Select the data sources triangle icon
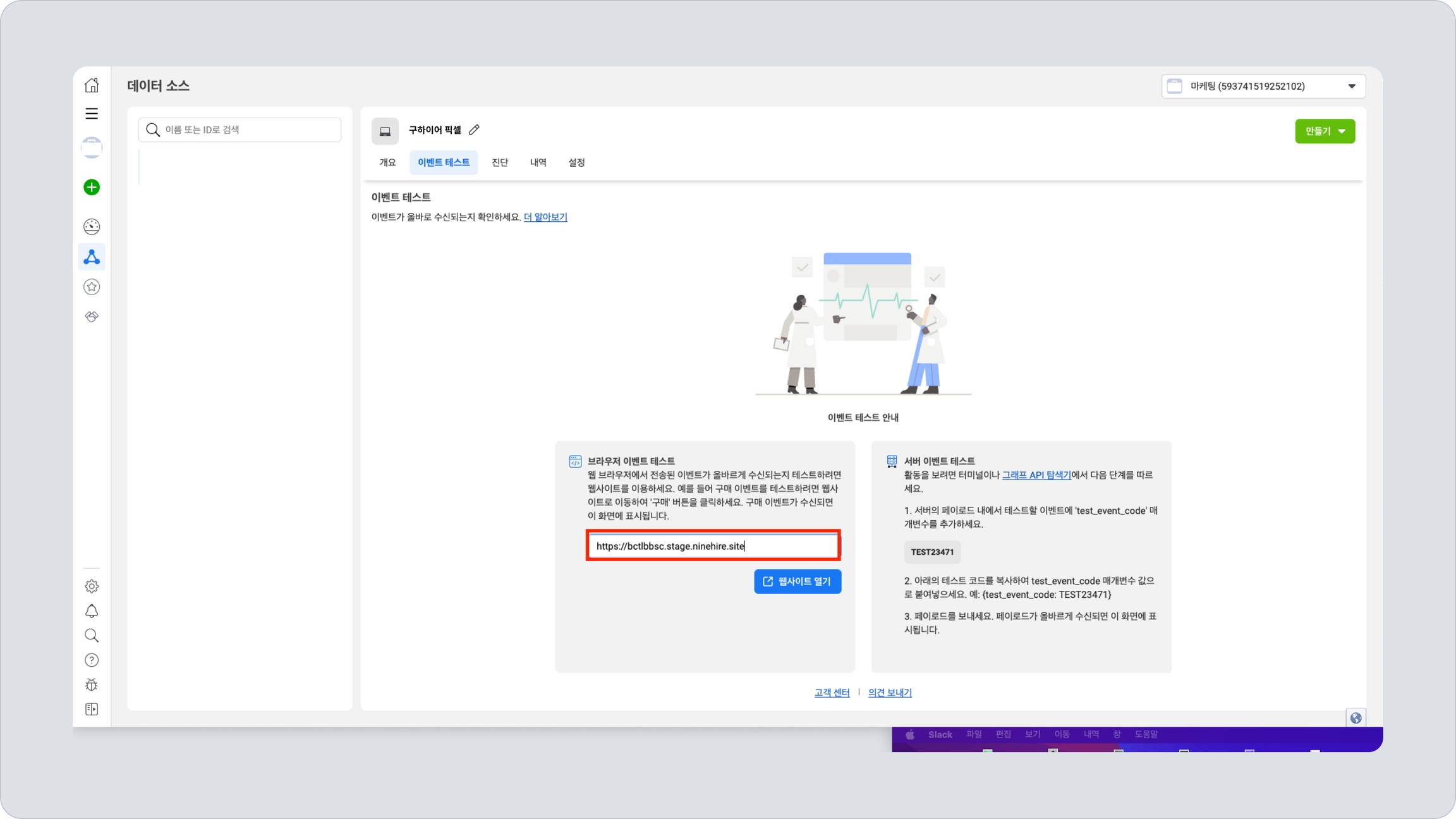The width and height of the screenshot is (1456, 819). pos(92,257)
